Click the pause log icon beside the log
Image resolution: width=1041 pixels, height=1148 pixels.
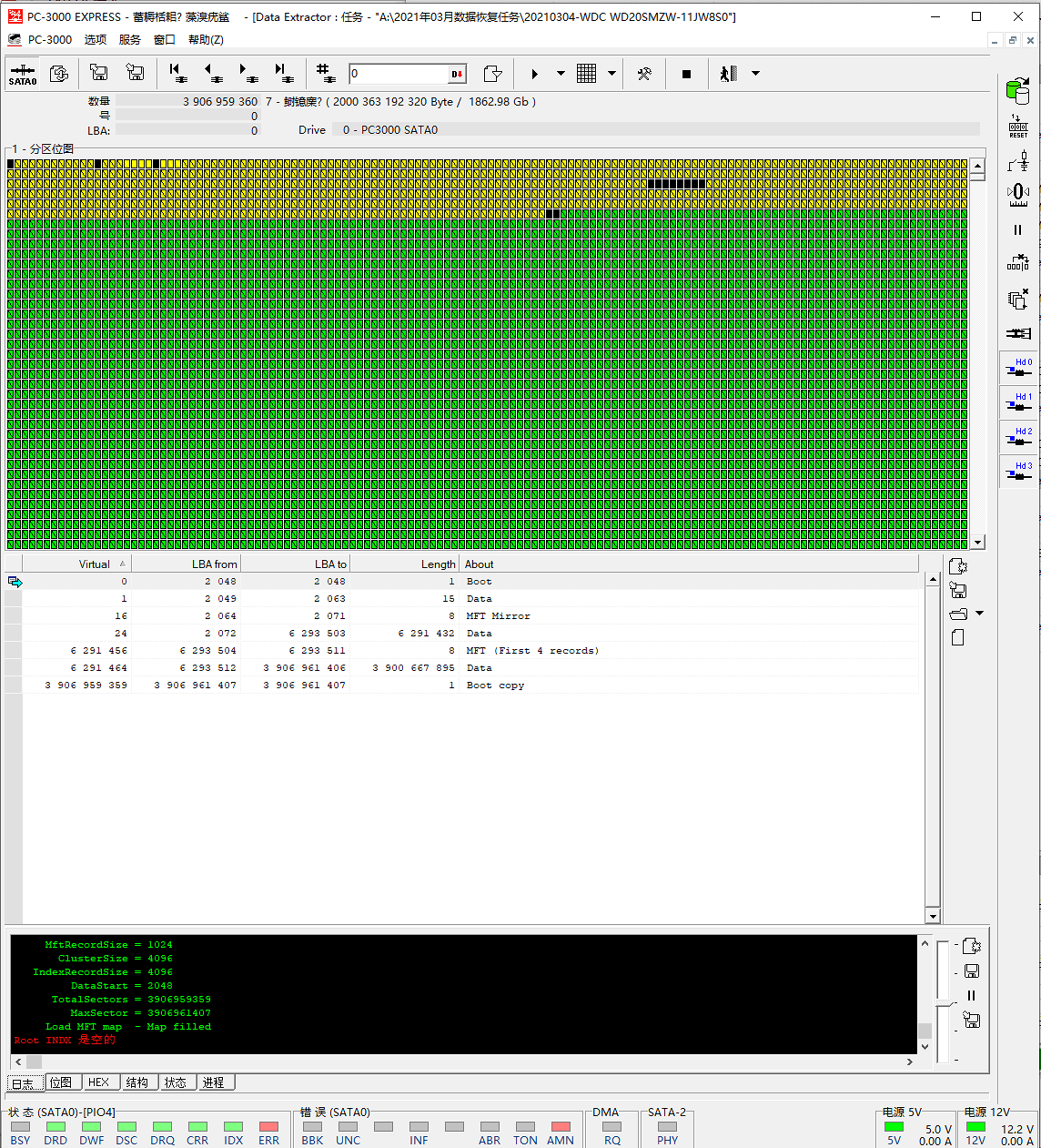click(x=971, y=996)
